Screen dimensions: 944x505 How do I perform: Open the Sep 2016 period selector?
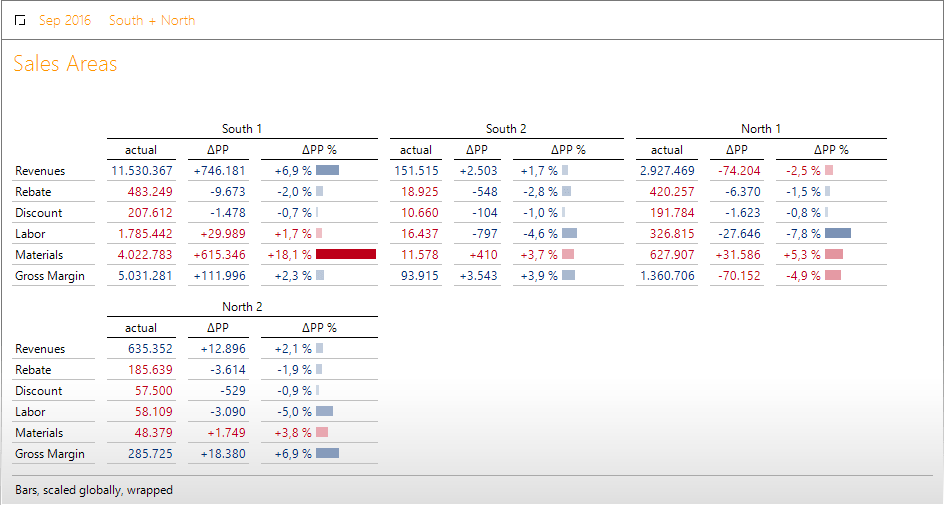coord(65,21)
